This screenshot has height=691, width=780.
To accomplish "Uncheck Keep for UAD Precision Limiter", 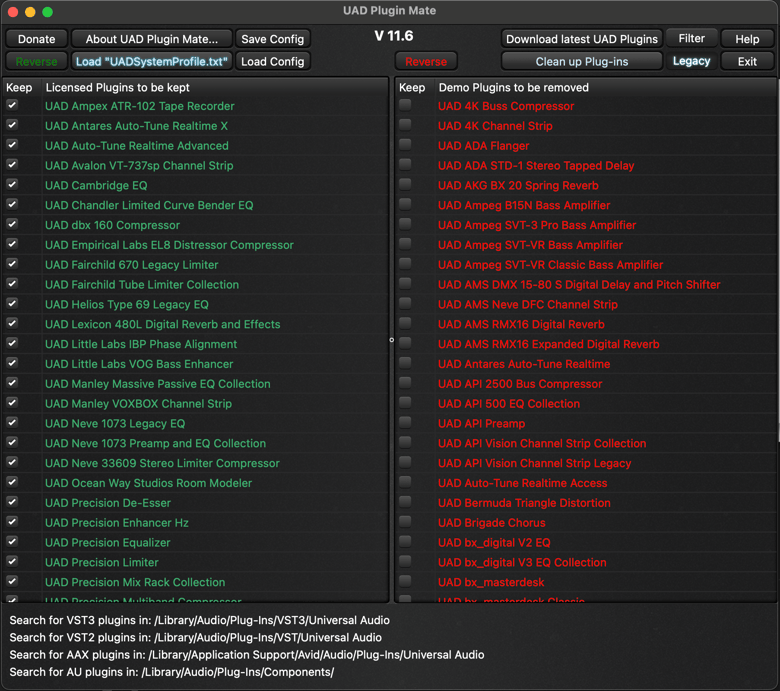I will 12,562.
